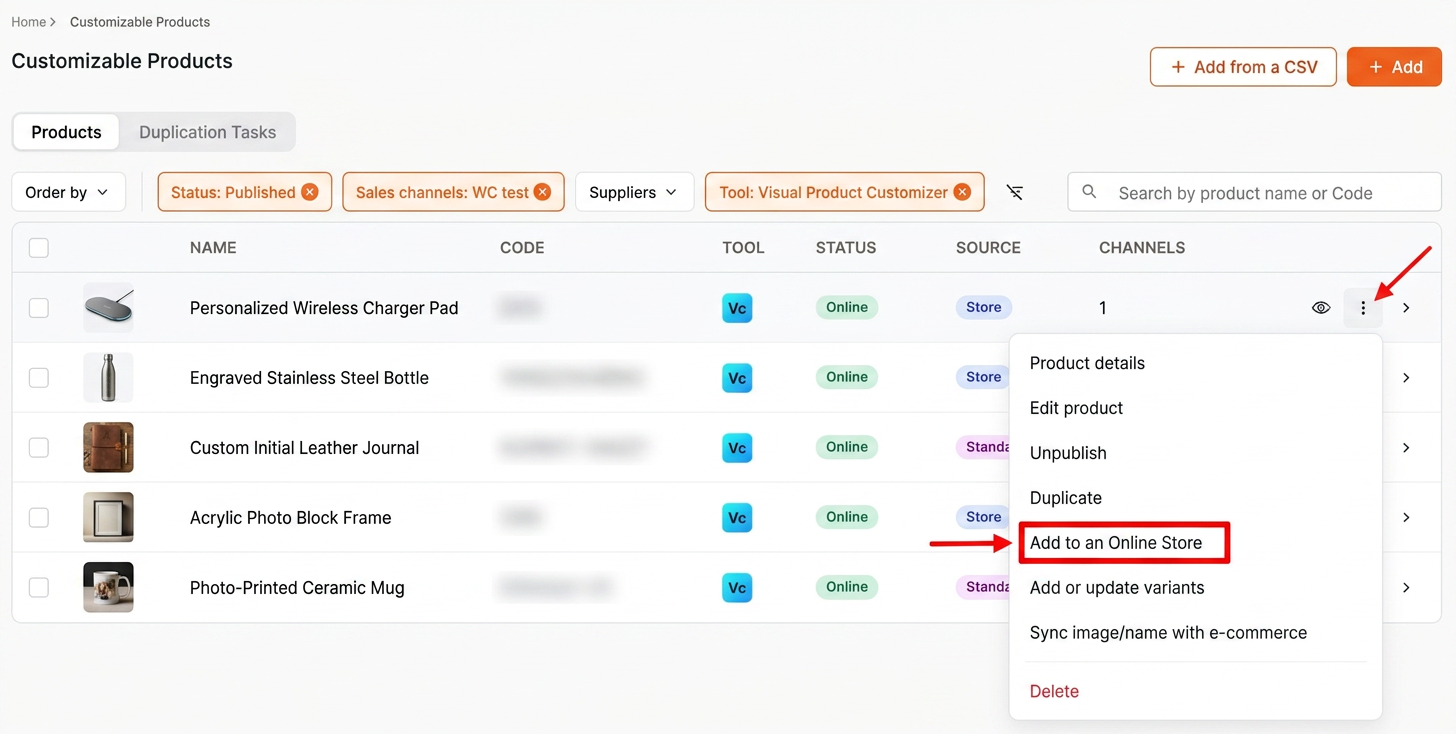Open the Suppliers dropdown
1456x734 pixels.
coord(634,192)
